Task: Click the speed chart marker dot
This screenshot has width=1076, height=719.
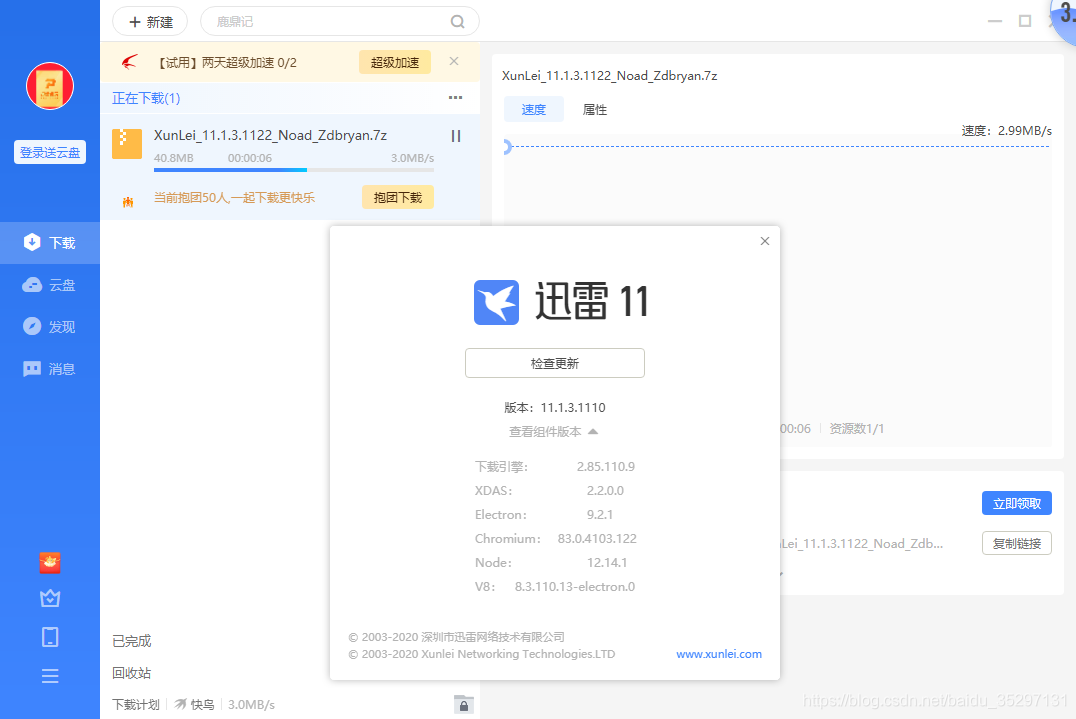Action: pyautogui.click(x=507, y=147)
